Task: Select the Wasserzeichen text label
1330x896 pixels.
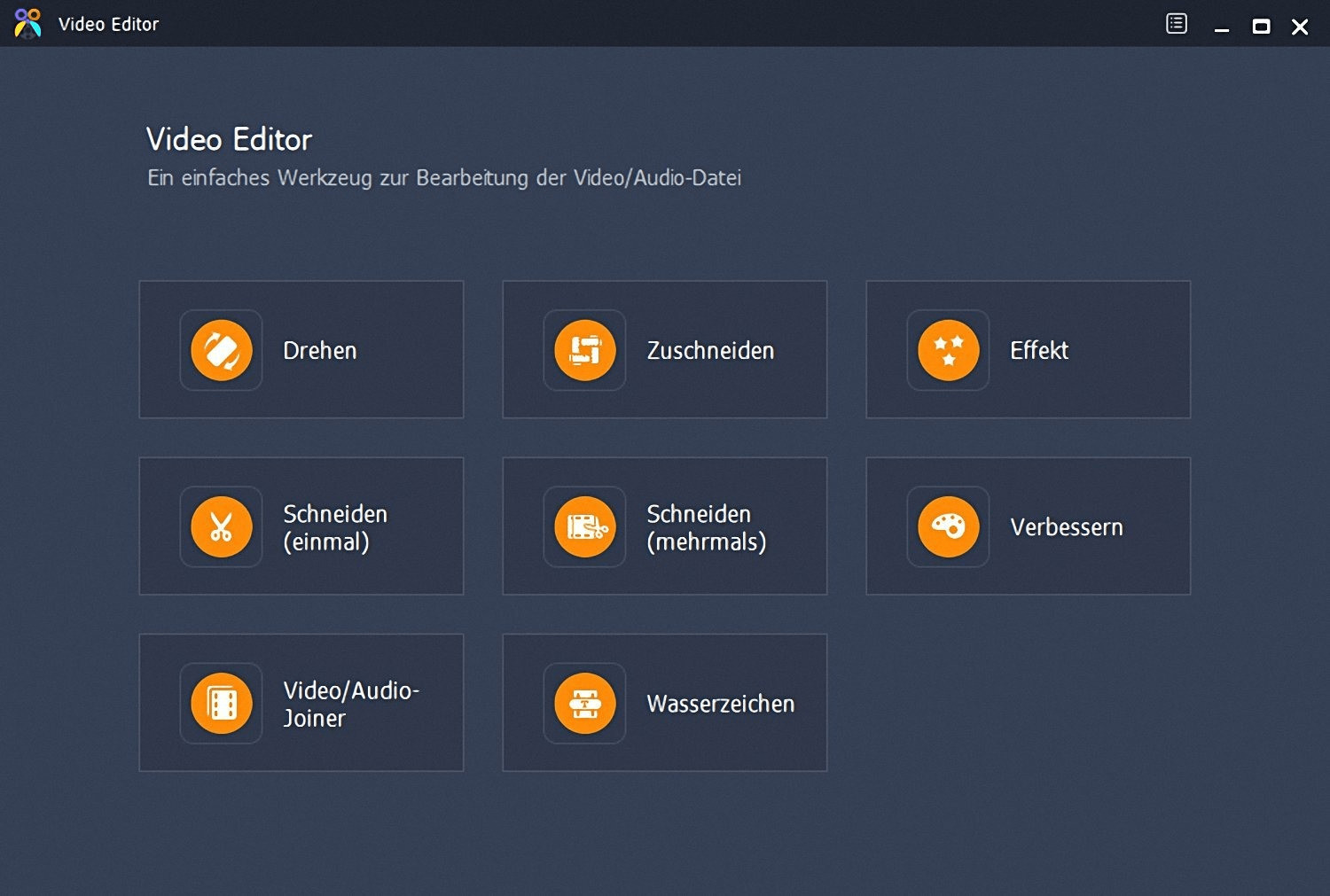Action: 721,704
